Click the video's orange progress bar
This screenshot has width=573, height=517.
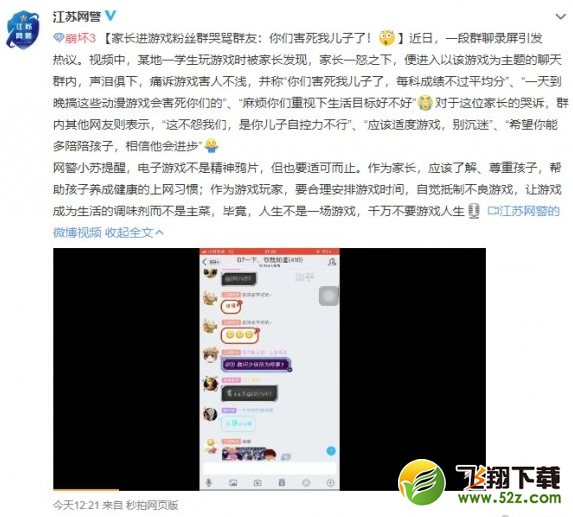(86, 489)
